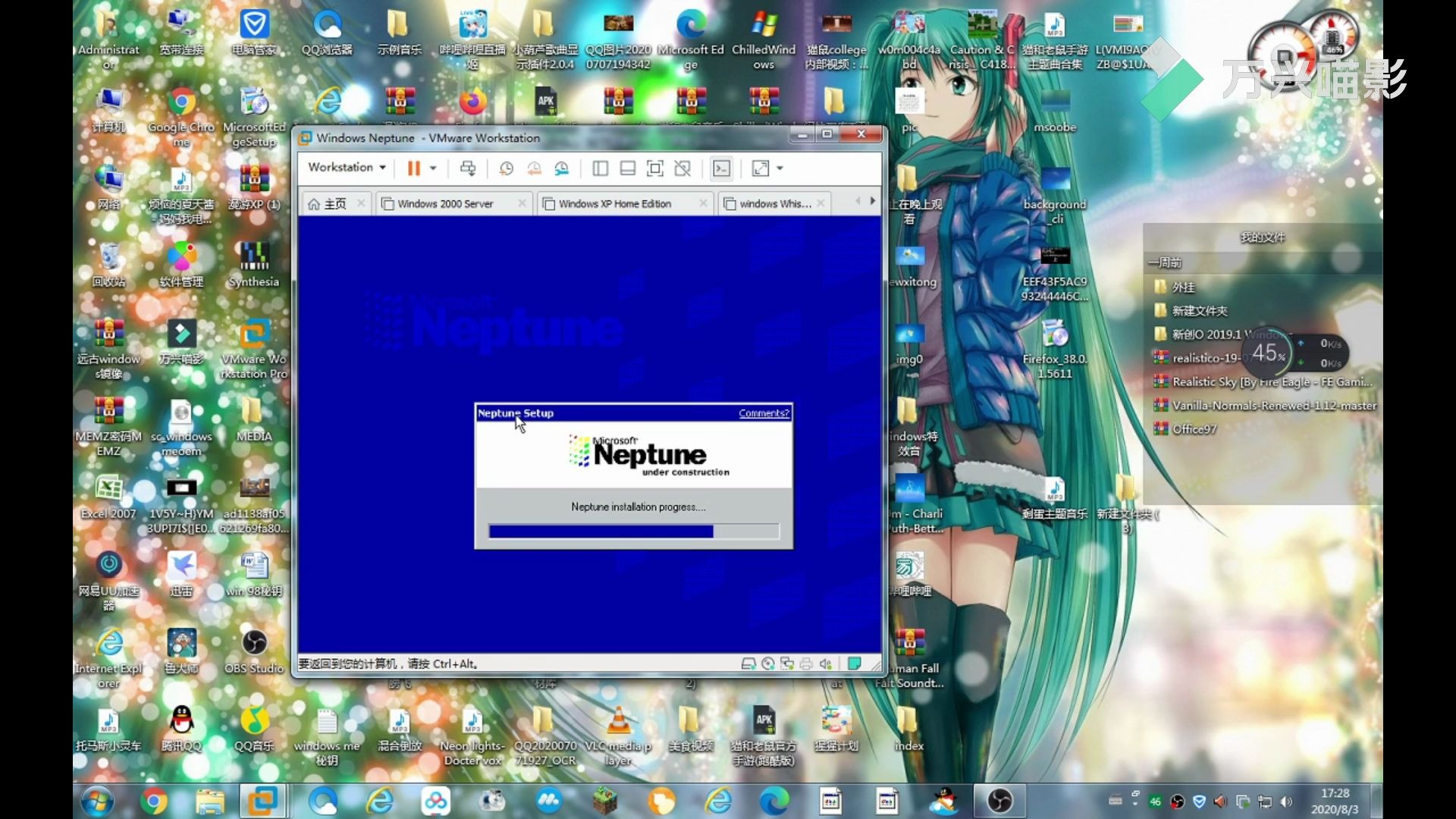Open the 腾讯QQ desktop shortcut
The width and height of the screenshot is (1456, 819).
tap(181, 728)
